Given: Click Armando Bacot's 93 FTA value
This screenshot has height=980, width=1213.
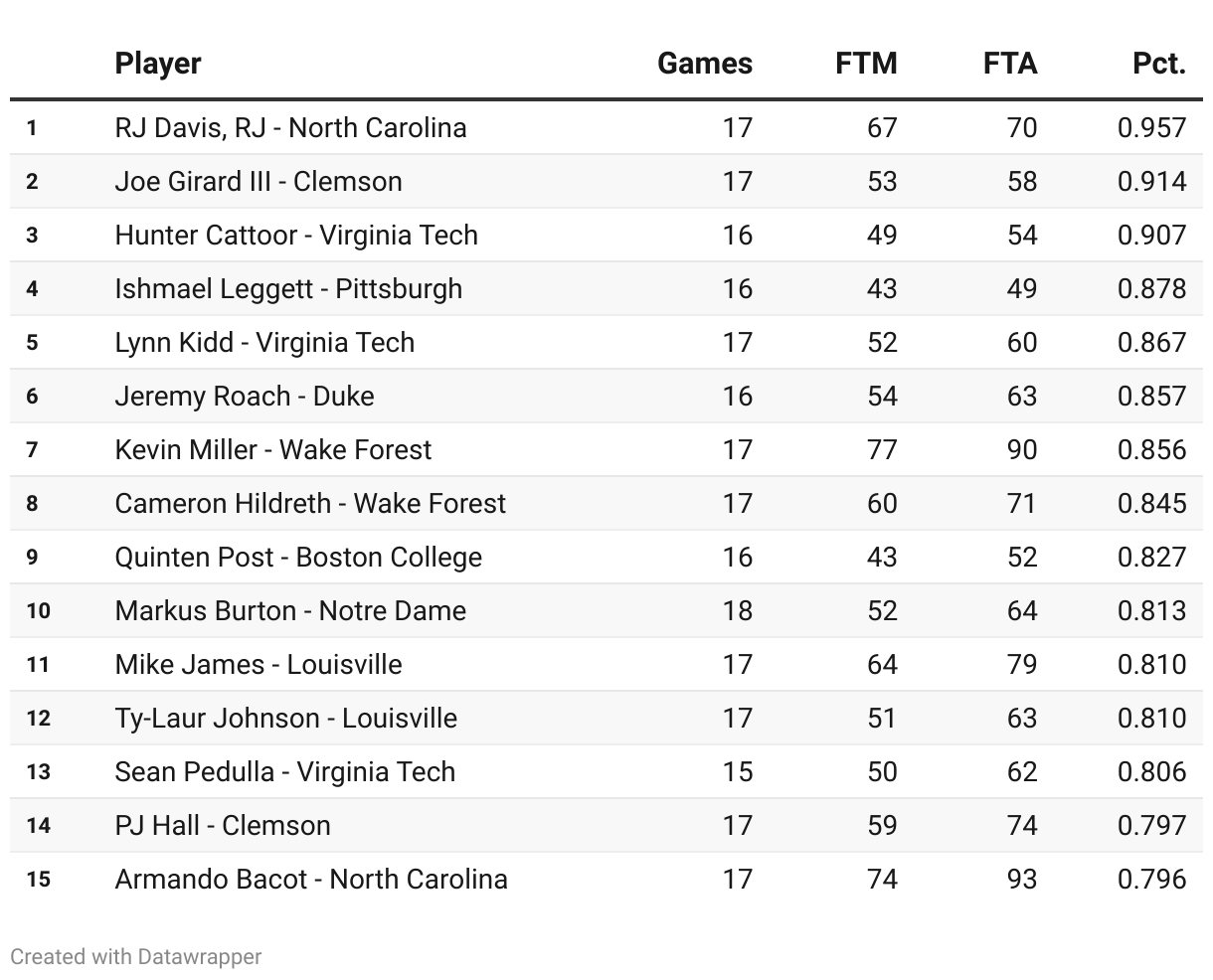Looking at the screenshot, I should pyautogui.click(x=1021, y=880).
